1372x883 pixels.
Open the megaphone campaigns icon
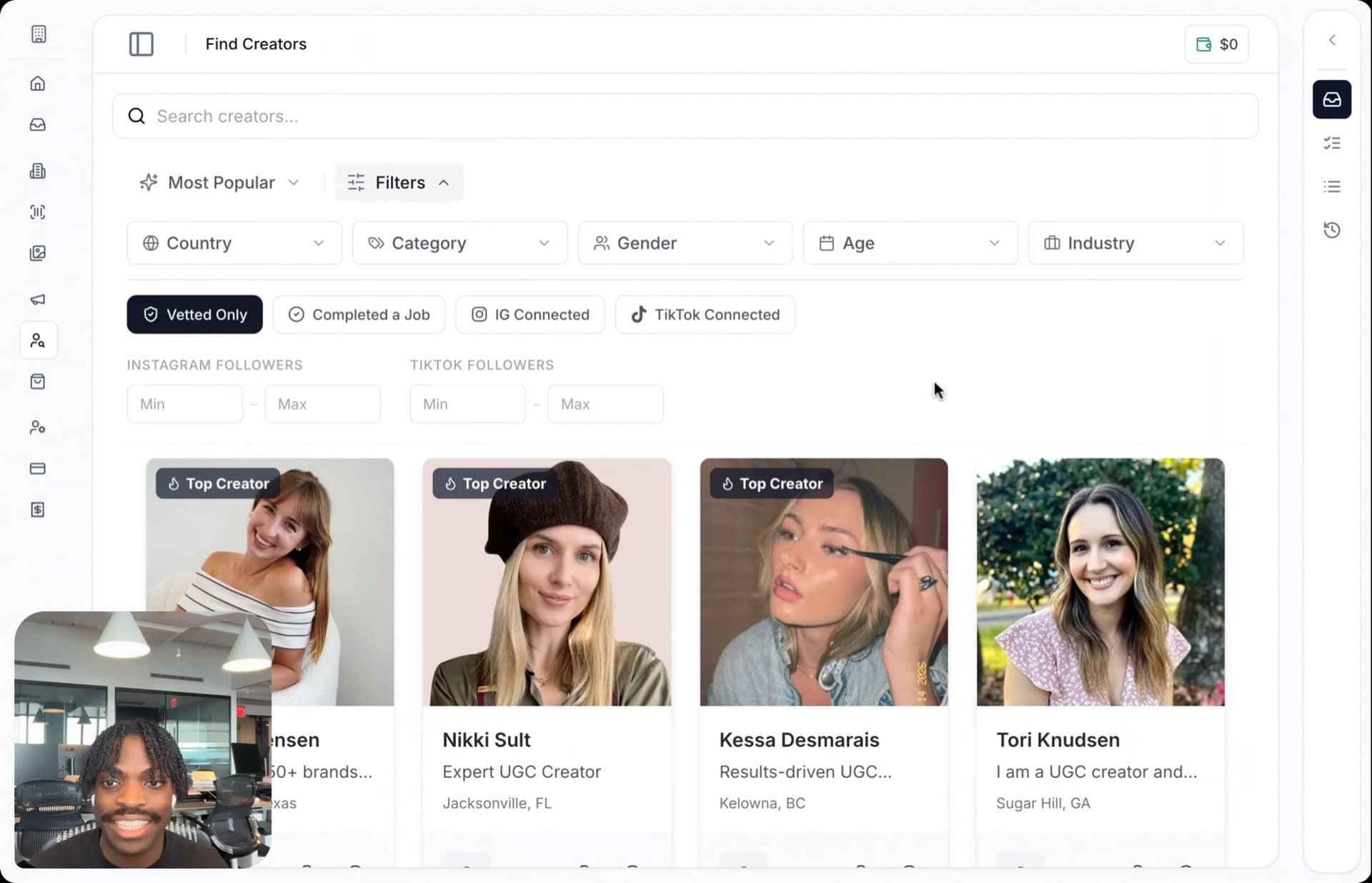(38, 299)
